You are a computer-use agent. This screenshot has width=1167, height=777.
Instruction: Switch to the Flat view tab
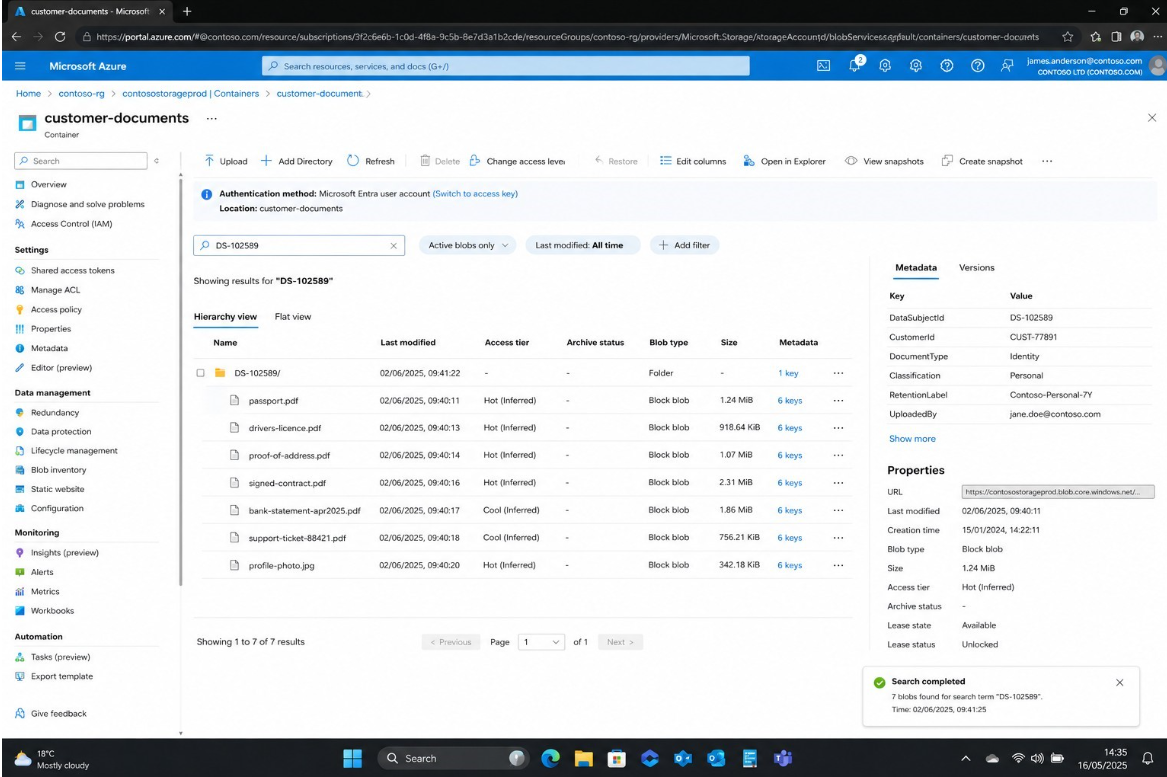(x=292, y=316)
